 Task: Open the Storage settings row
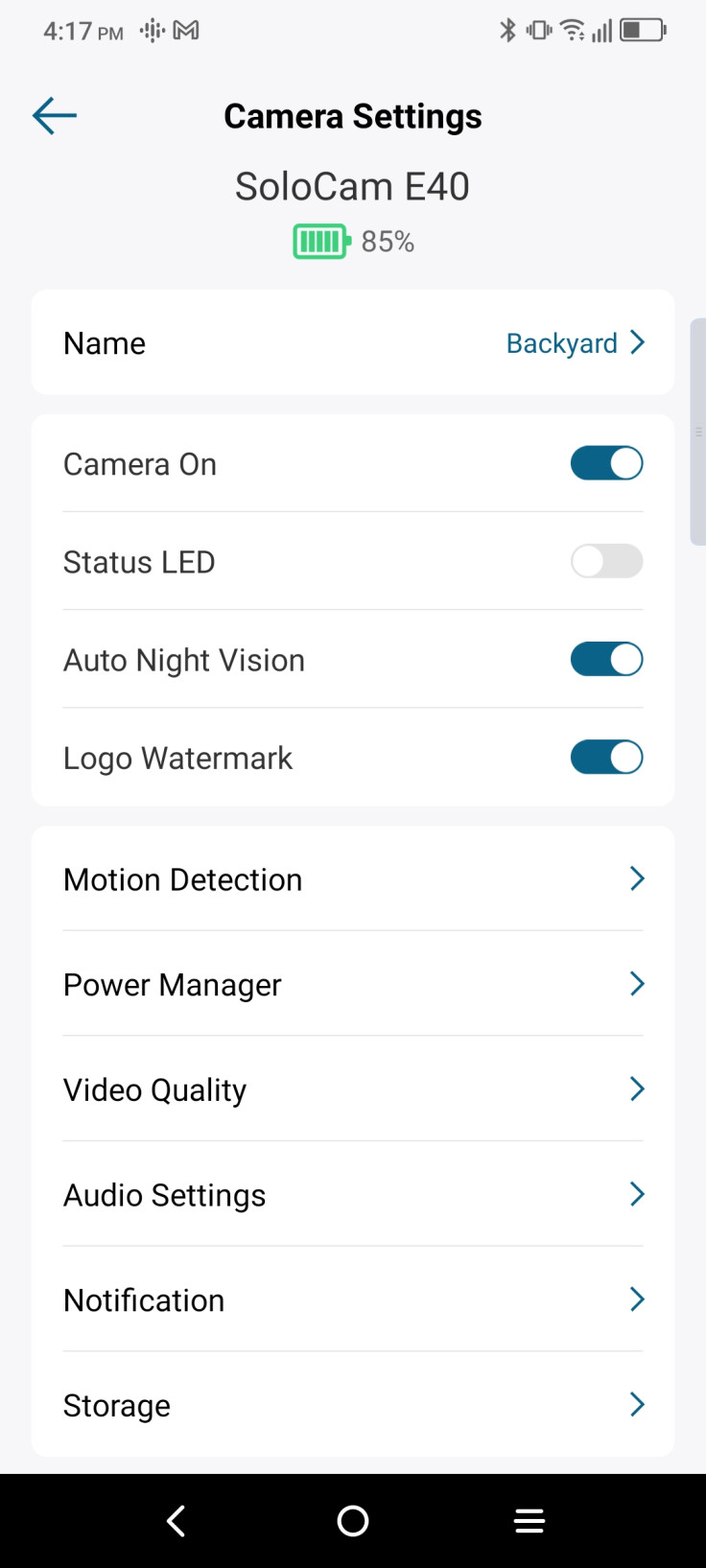[353, 1405]
